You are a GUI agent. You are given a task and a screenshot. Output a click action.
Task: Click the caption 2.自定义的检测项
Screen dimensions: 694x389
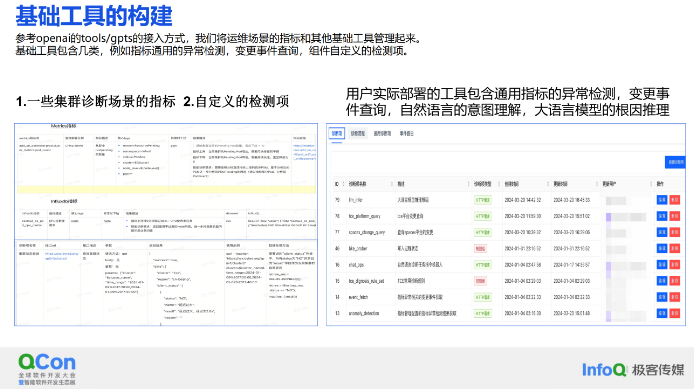coord(236,101)
